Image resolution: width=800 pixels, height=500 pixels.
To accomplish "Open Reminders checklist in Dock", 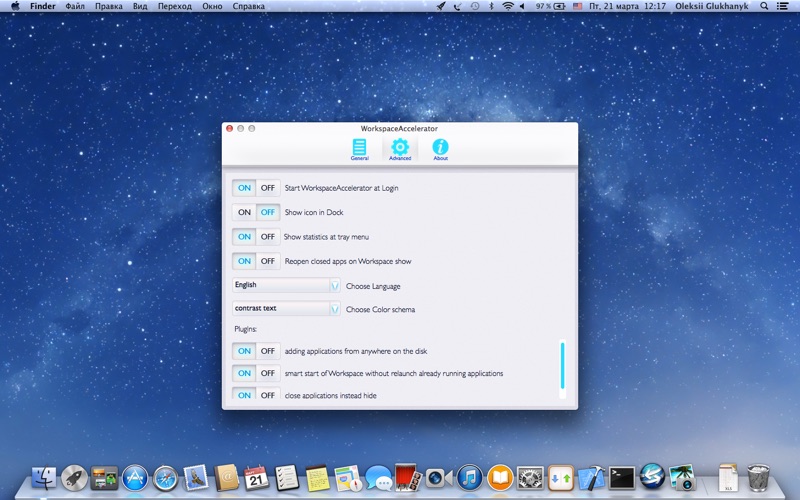I will pyautogui.click(x=287, y=478).
